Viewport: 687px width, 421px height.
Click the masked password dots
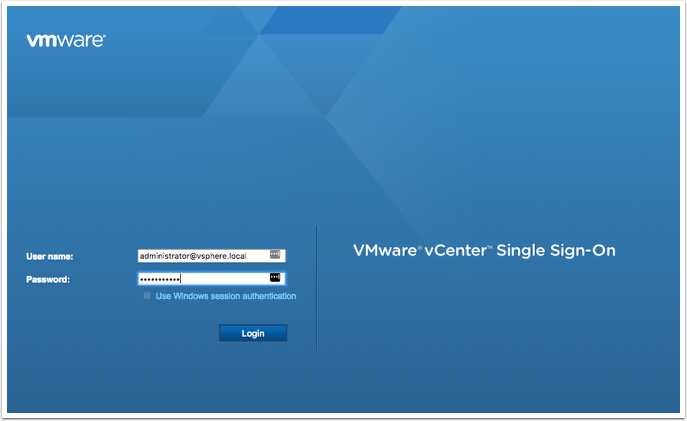160,278
